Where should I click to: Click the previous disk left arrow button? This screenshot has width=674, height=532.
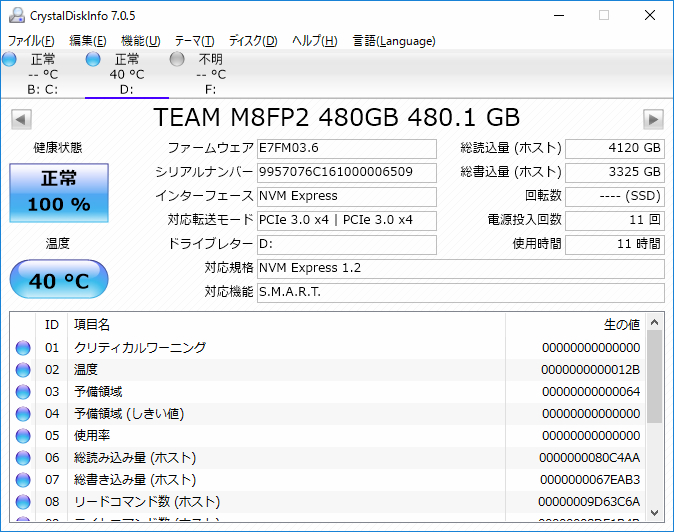tap(19, 119)
